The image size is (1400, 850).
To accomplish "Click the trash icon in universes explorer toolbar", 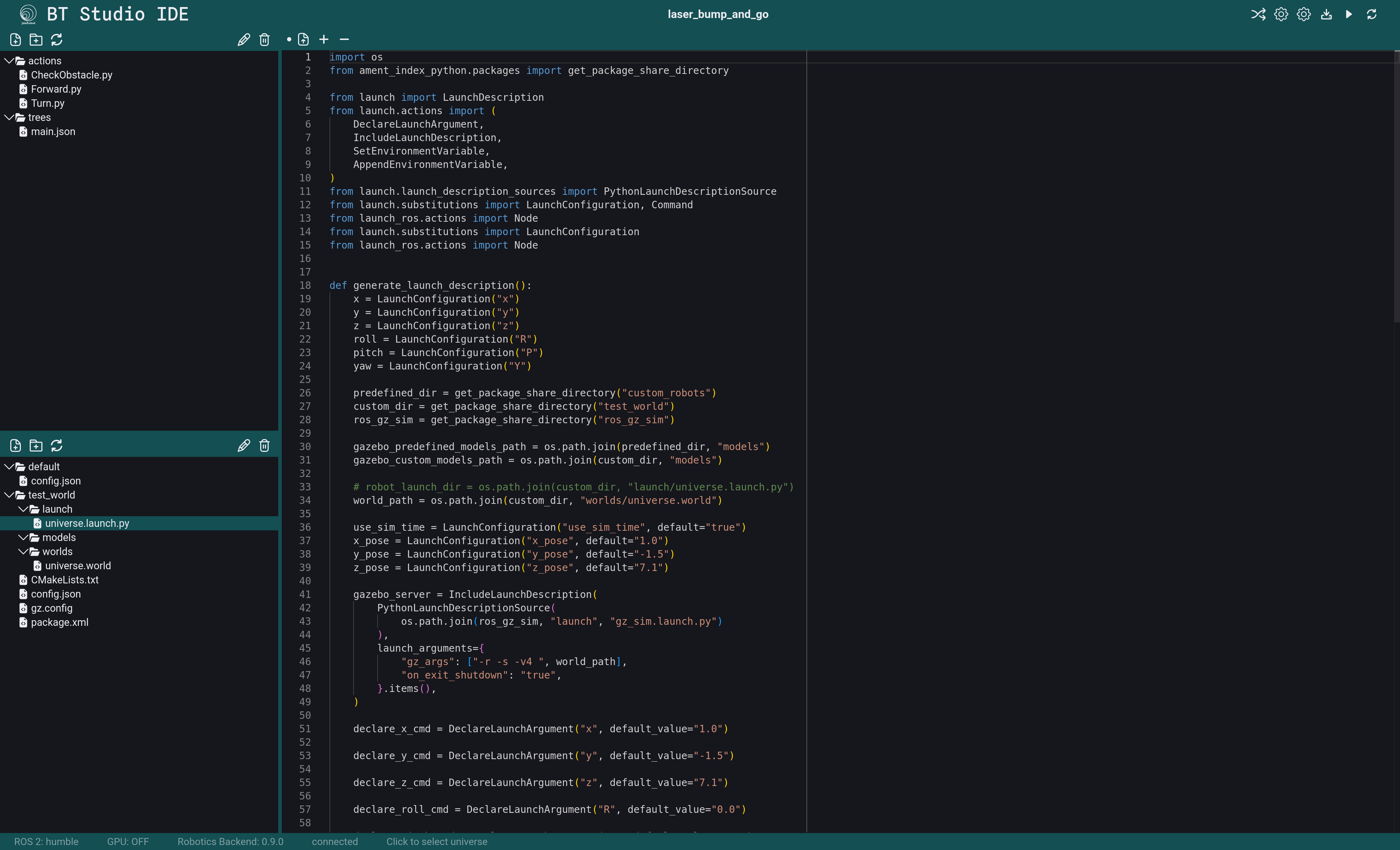I will coord(264,446).
